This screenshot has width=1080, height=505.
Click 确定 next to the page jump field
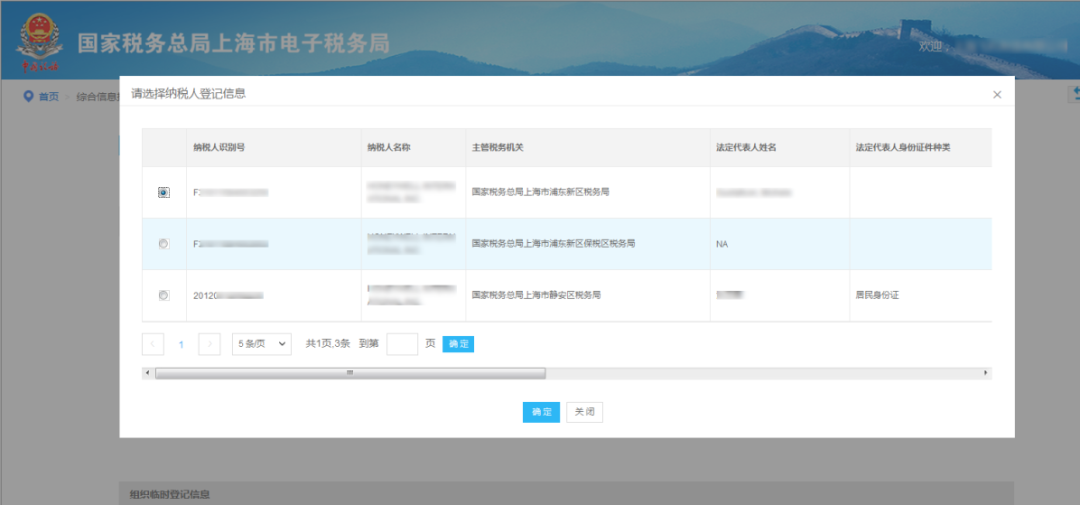(458, 344)
